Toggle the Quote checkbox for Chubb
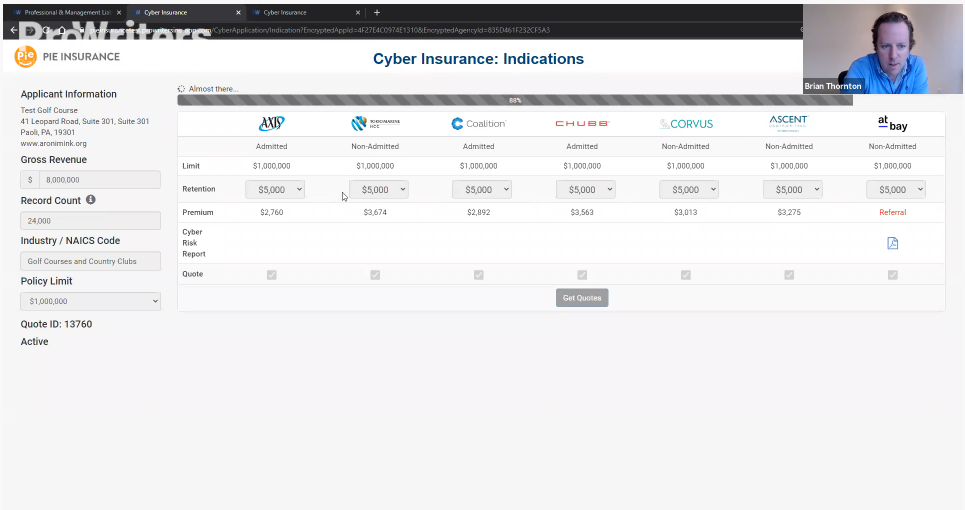The height and width of the screenshot is (510, 965). pyautogui.click(x=582, y=275)
